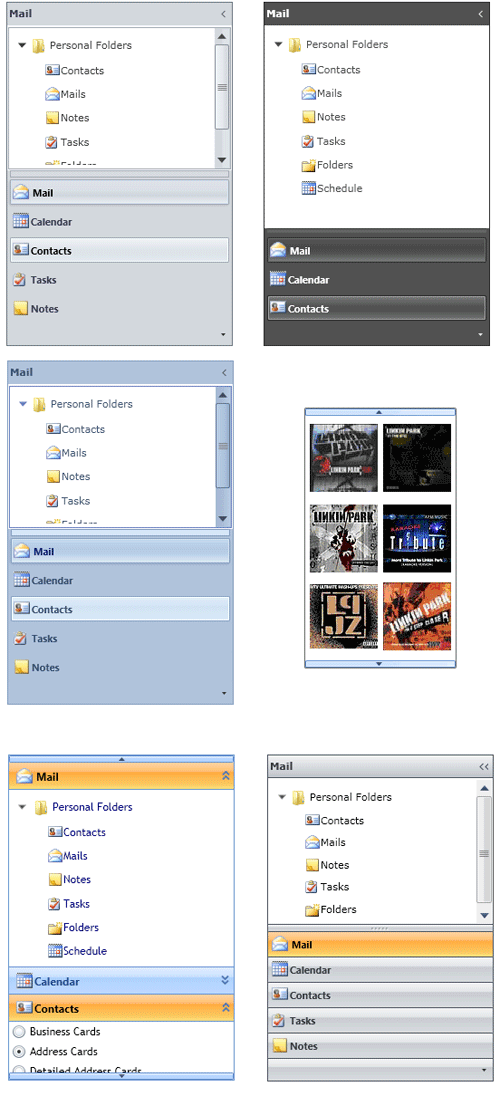Open white Linkin Park soldier album cover thumbnail
Screen dimensions: 500x1096
pos(343,538)
